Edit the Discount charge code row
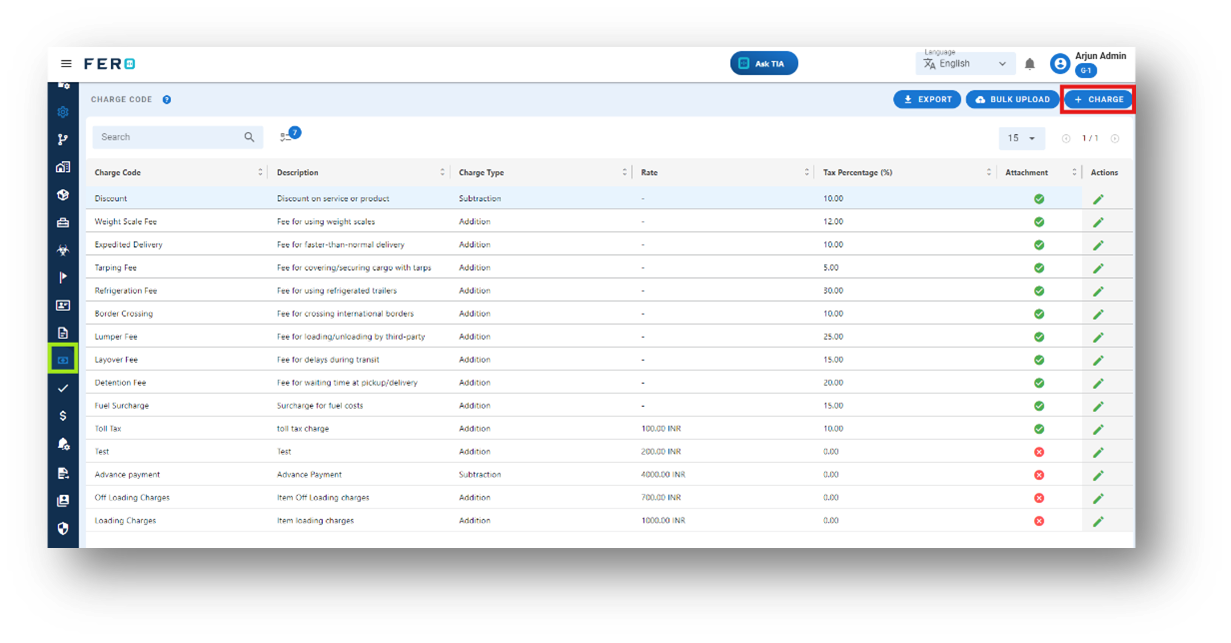The width and height of the screenshot is (1231, 643). [x=1099, y=199]
